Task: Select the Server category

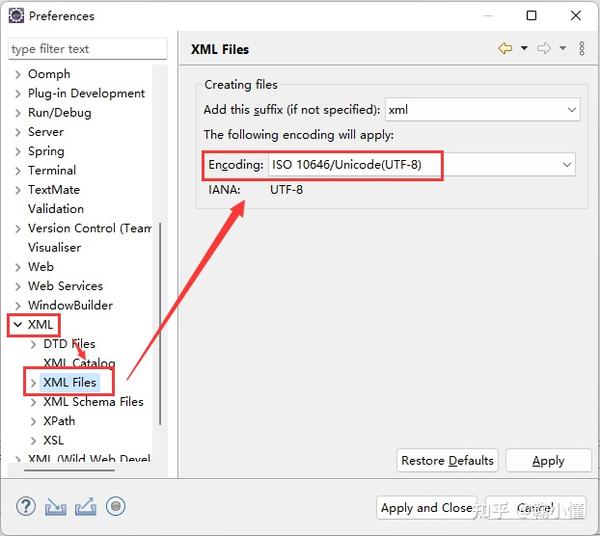Action: point(46,132)
